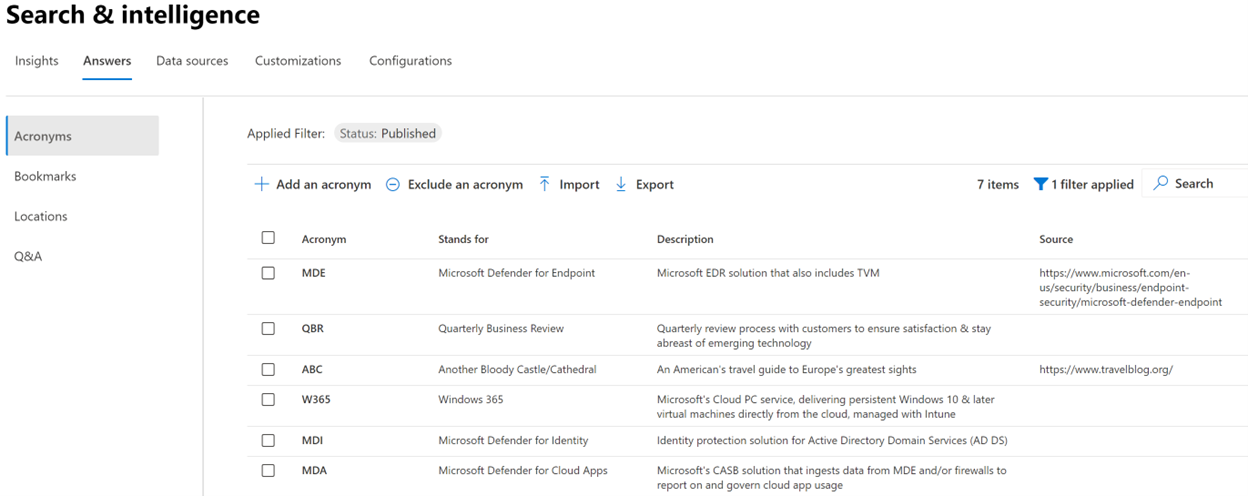Image resolution: width=1248 pixels, height=496 pixels.
Task: Click the funnel filter icon
Action: 1040,184
